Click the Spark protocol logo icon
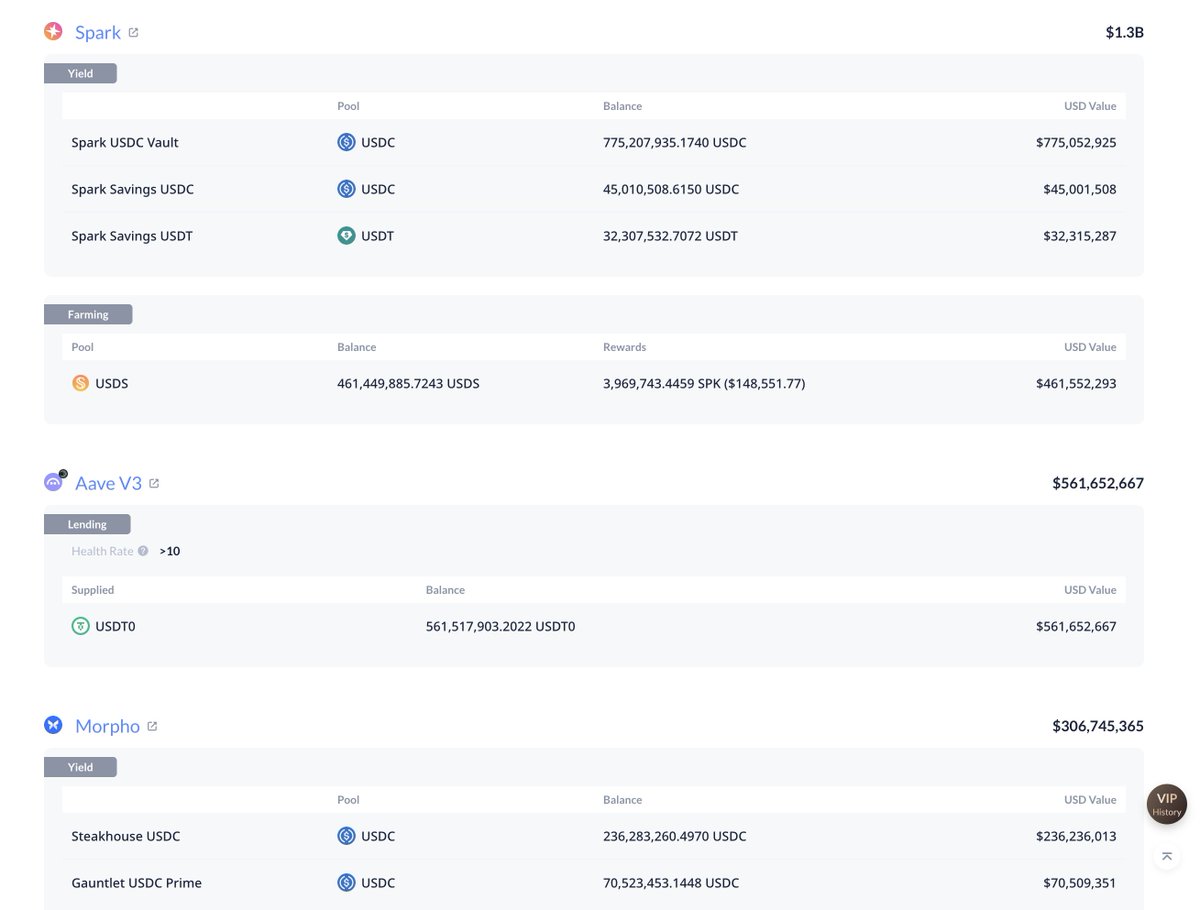Screen dimensions: 1200x910 (53, 32)
